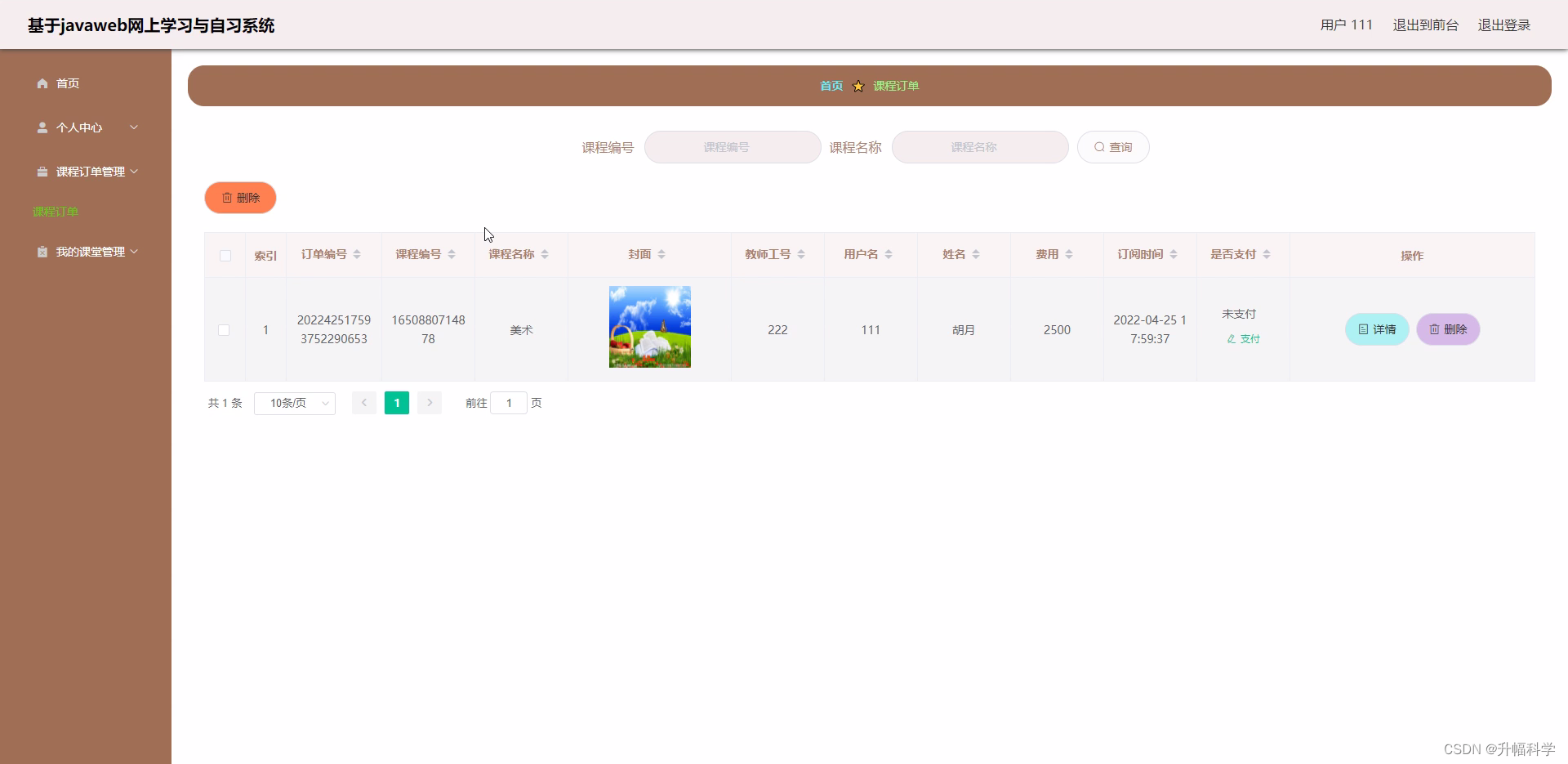Toggle sorting on the 费用 column
1568x764 pixels.
coord(1071,254)
